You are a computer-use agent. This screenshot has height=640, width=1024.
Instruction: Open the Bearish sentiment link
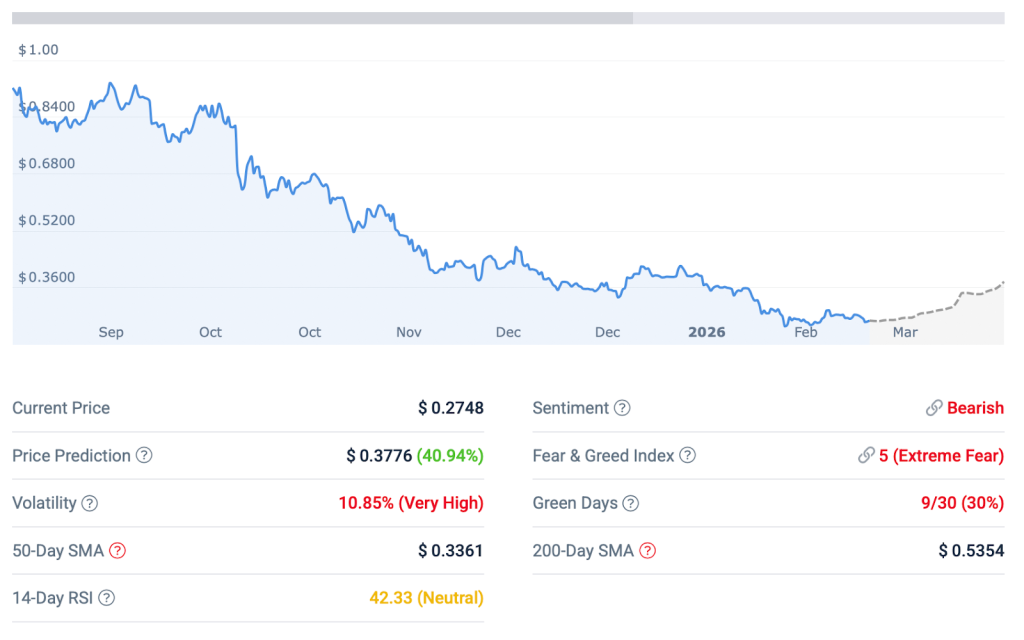(x=975, y=408)
